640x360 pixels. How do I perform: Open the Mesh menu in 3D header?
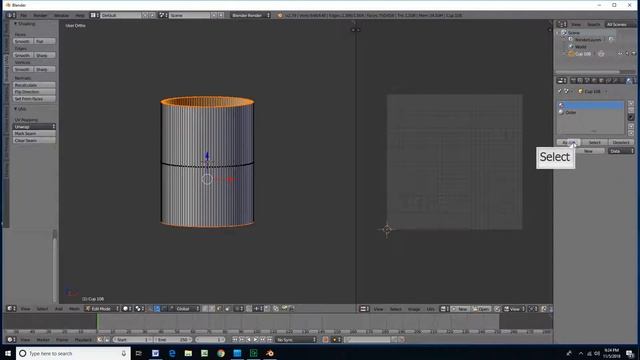pyautogui.click(x=74, y=309)
